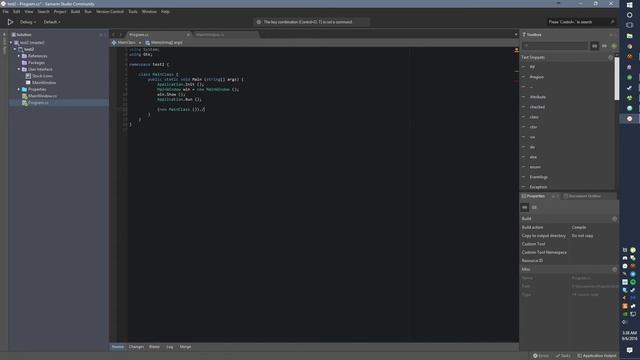Click the Toolbox vertical scrollbar

coord(616,78)
